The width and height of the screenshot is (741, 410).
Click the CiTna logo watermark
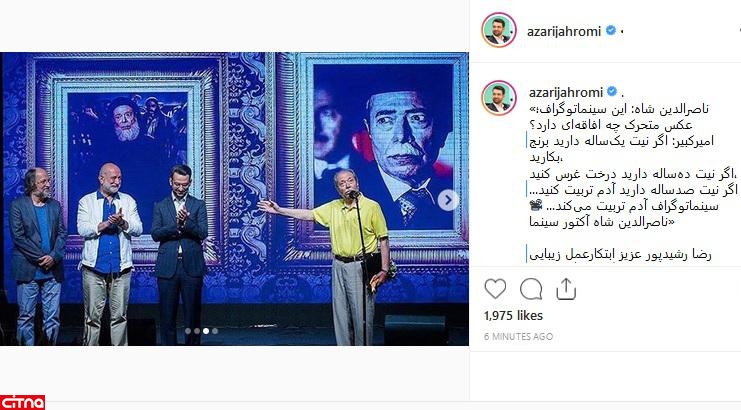click(x=22, y=402)
